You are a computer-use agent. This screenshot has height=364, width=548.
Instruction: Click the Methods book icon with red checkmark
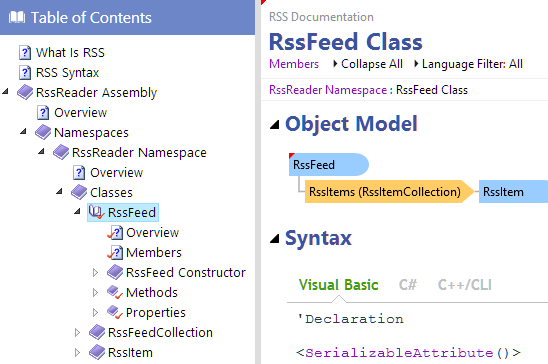pos(115,292)
